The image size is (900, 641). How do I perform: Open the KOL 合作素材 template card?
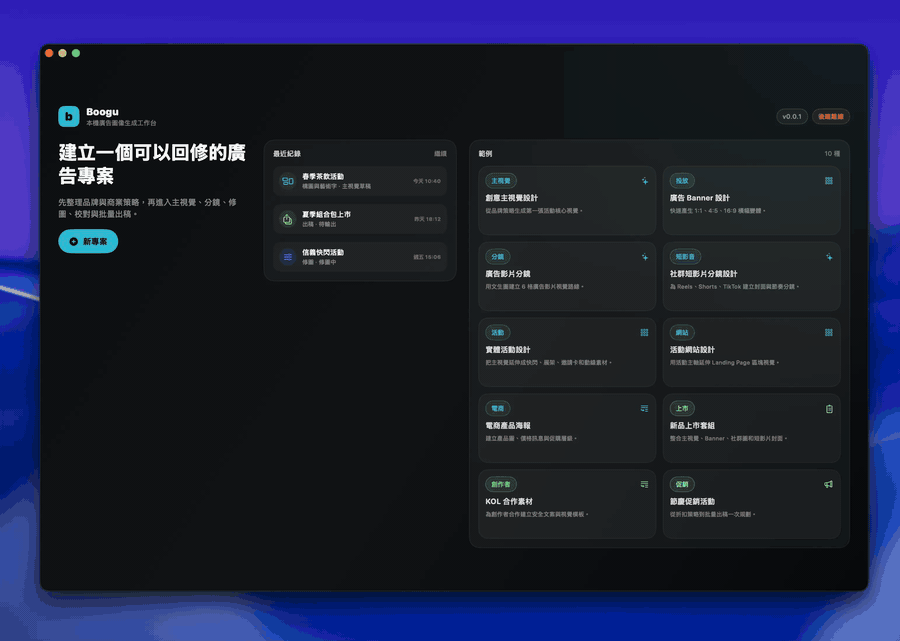tap(567, 504)
